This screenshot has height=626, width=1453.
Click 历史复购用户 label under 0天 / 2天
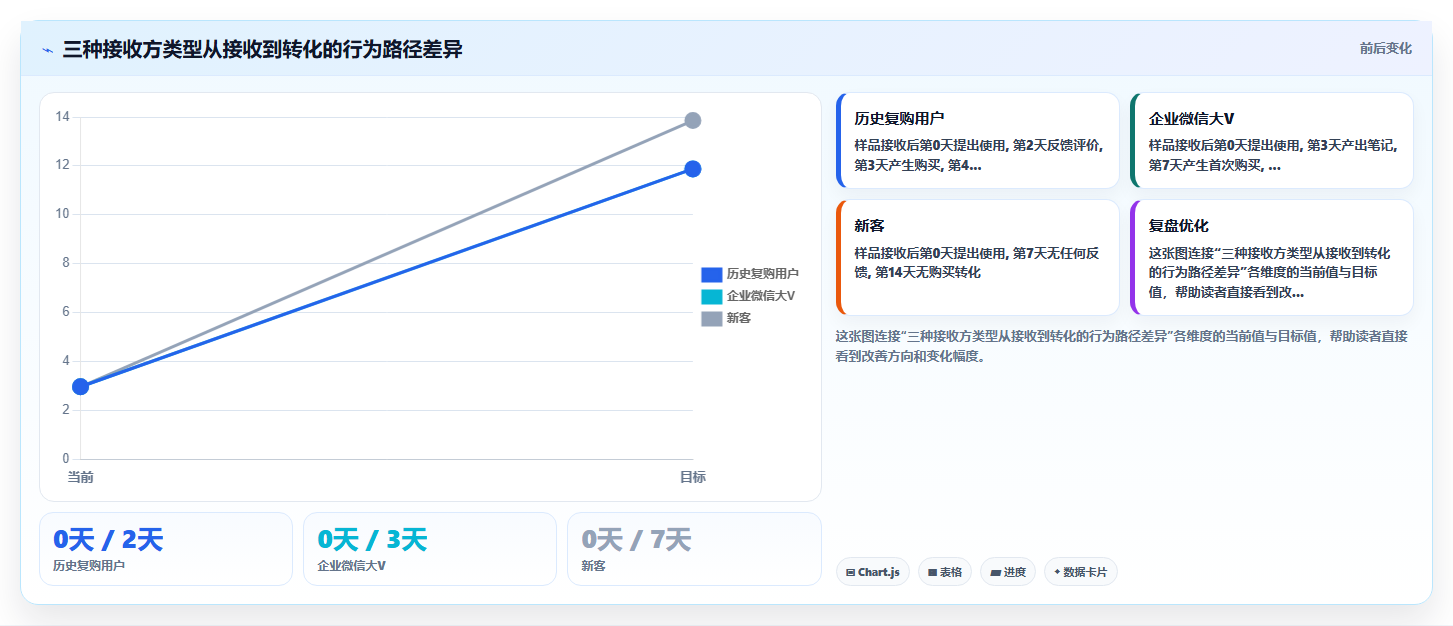click(89, 566)
